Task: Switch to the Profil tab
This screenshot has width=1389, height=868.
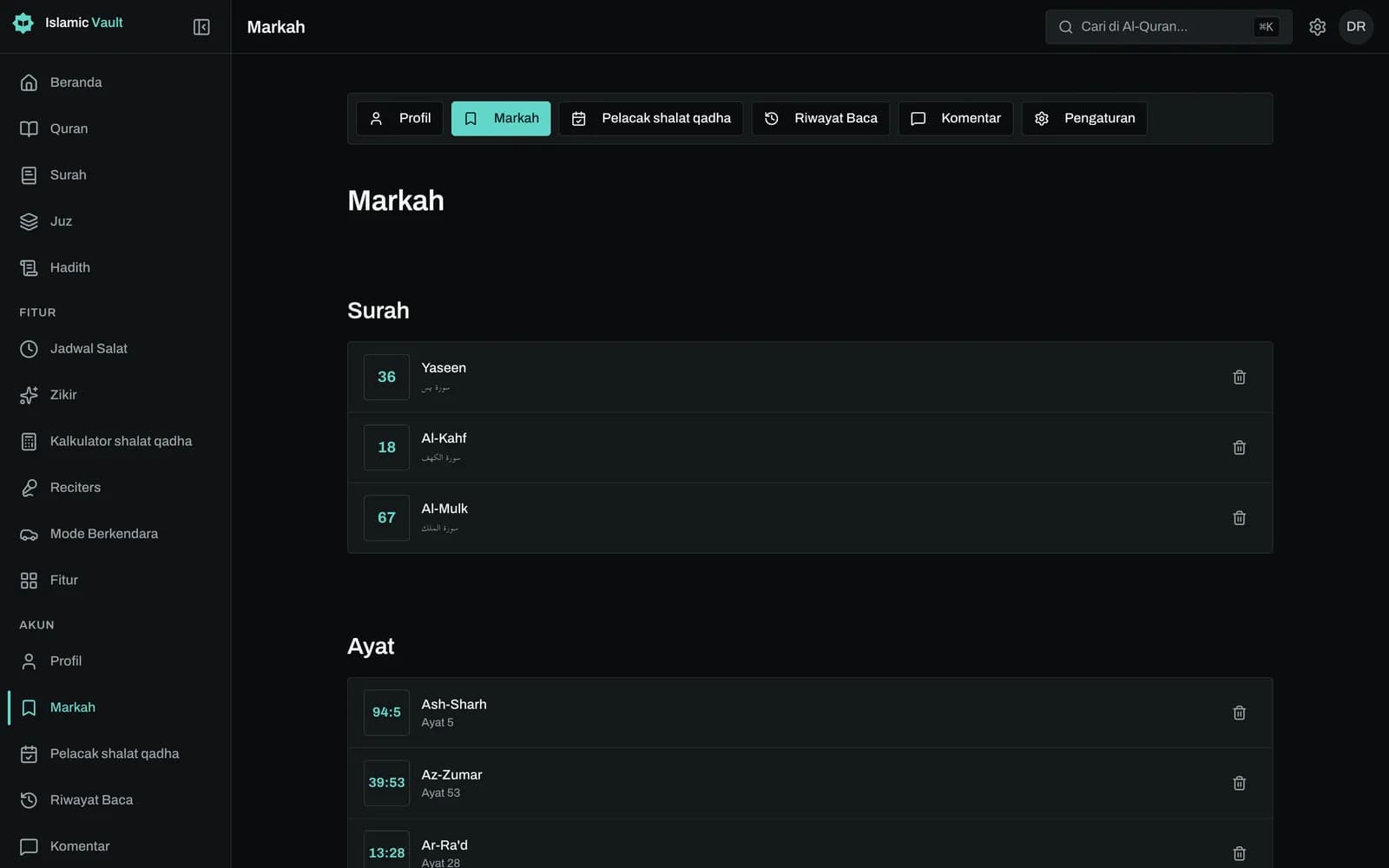Action: 399,118
